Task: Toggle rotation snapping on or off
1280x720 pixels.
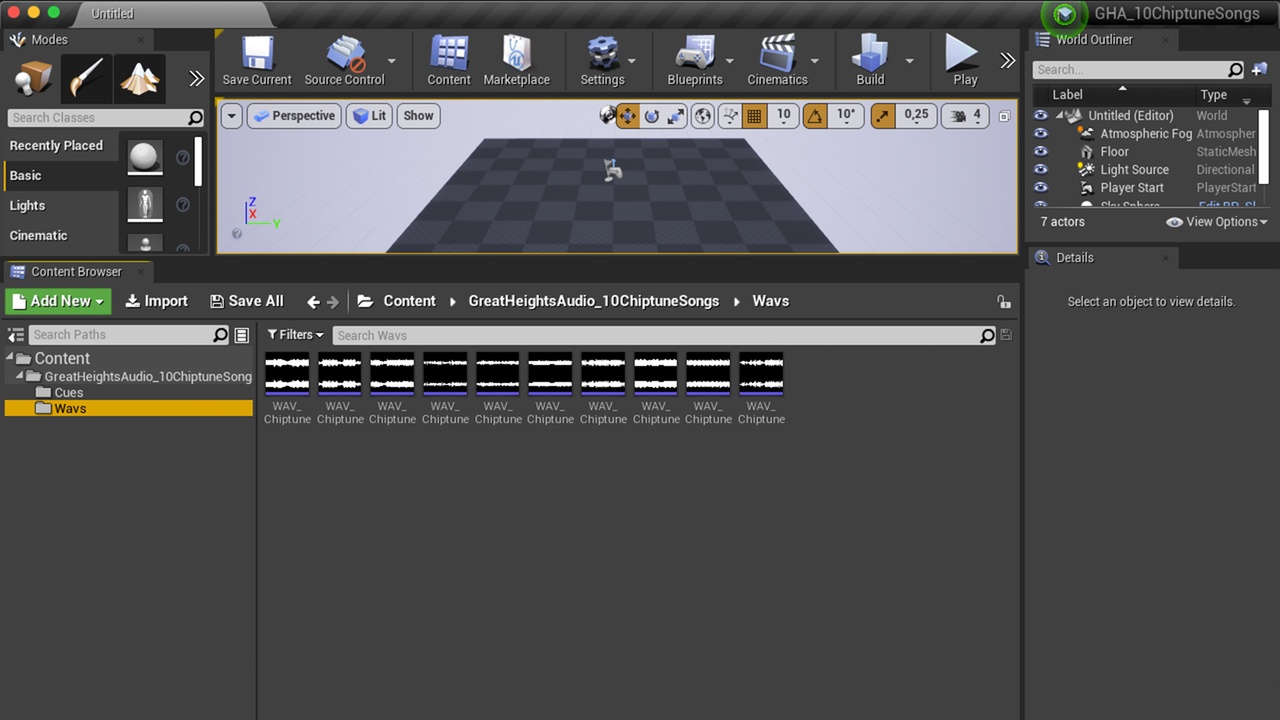Action: (815, 116)
